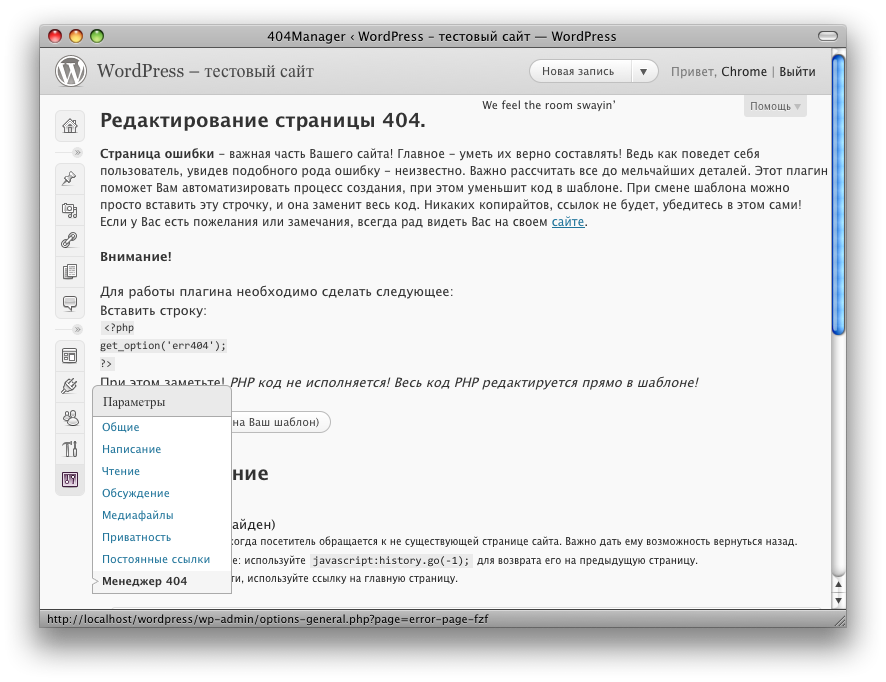Click the yellow minimize window button
This screenshot has height=682, width=886.
click(76, 36)
